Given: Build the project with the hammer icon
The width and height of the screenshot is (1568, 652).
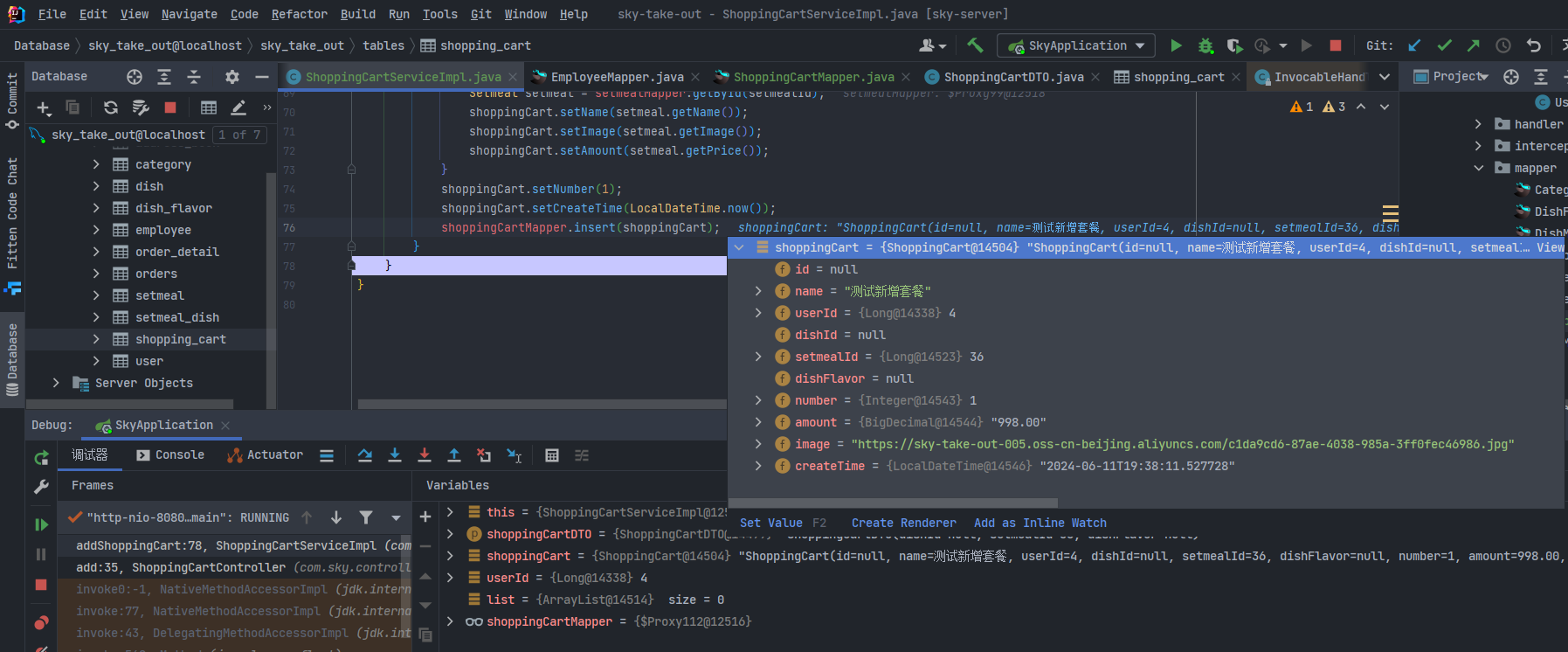Looking at the screenshot, I should tap(975, 45).
